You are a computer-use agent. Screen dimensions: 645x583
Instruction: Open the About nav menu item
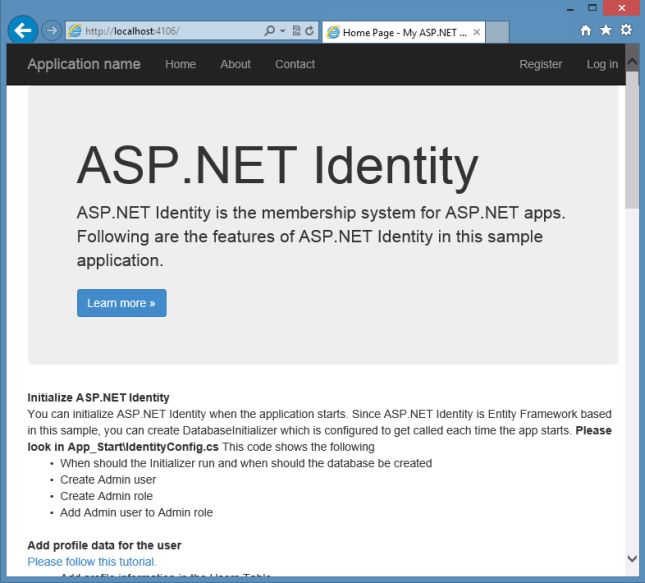tap(235, 64)
